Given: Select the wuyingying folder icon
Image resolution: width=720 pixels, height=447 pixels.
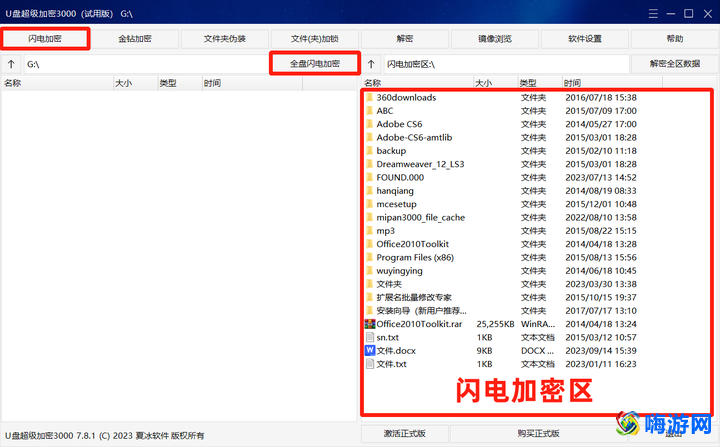Looking at the screenshot, I should [370, 271].
